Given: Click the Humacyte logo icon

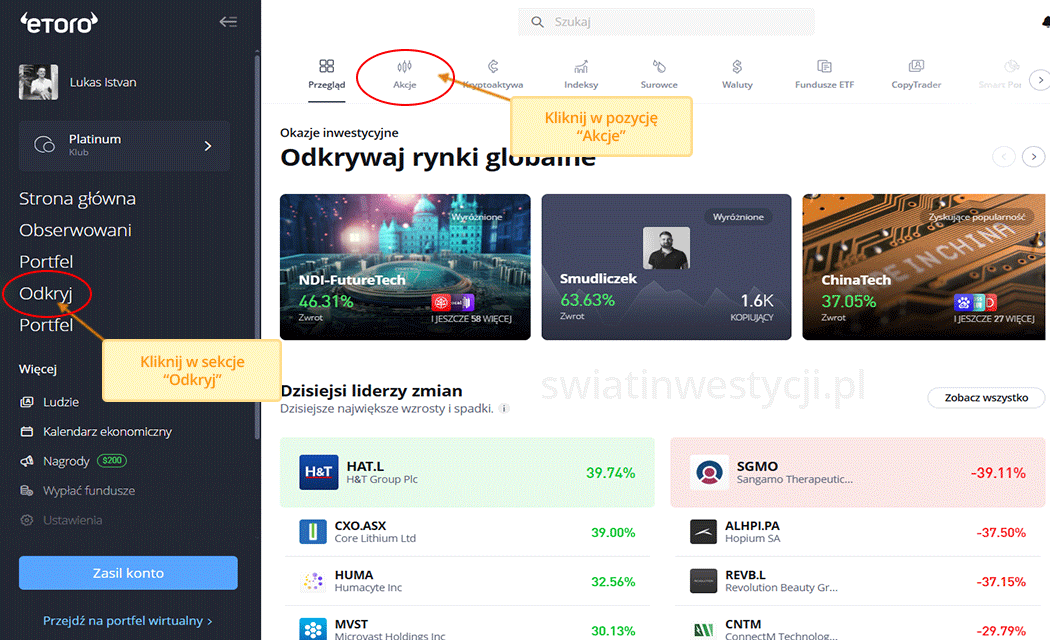Looking at the screenshot, I should pyautogui.click(x=313, y=581).
